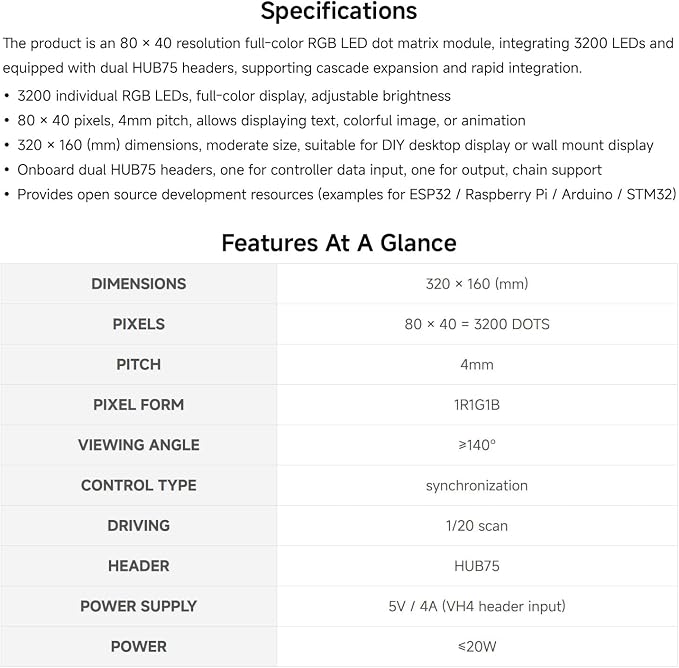The image size is (679, 668).
Task: Select the DRIVING row label
Action: (x=139, y=526)
